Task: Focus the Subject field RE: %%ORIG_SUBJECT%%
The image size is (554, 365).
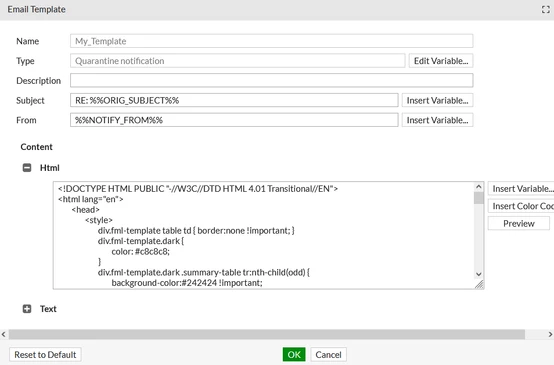Action: tap(234, 100)
